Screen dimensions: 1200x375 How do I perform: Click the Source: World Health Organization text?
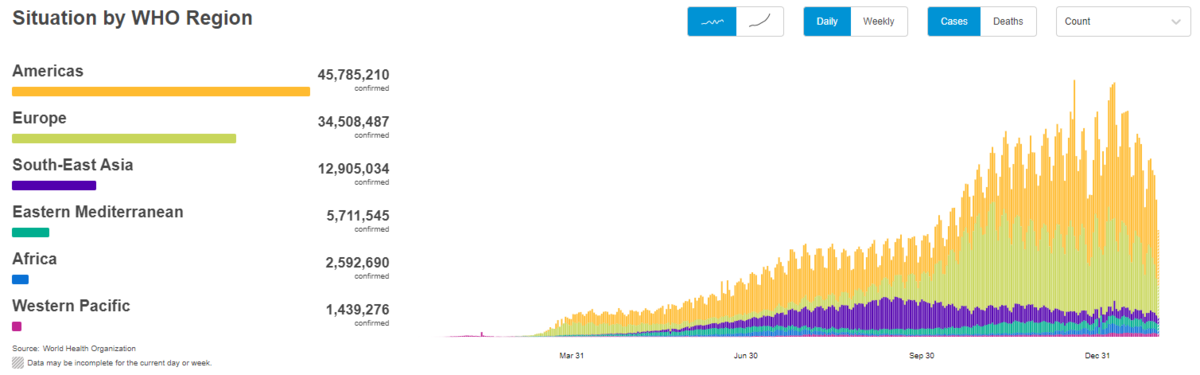point(73,348)
